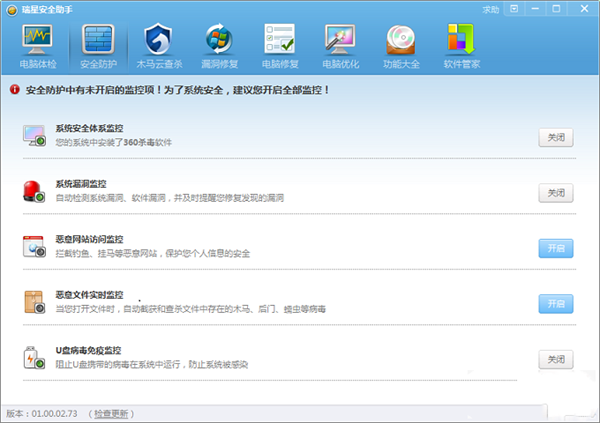
Task: Click the 电脑修复 computer repair icon
Action: click(278, 46)
